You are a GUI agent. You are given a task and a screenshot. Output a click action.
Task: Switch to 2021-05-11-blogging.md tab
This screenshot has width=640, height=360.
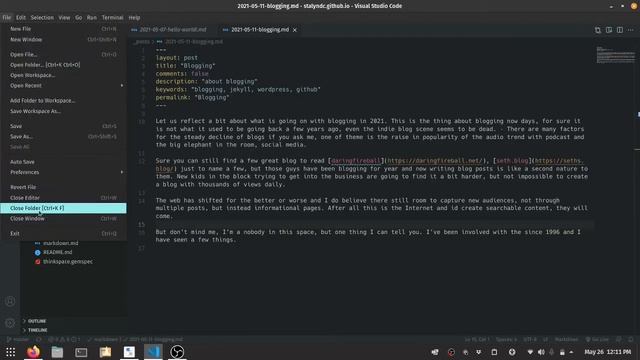click(x=260, y=30)
